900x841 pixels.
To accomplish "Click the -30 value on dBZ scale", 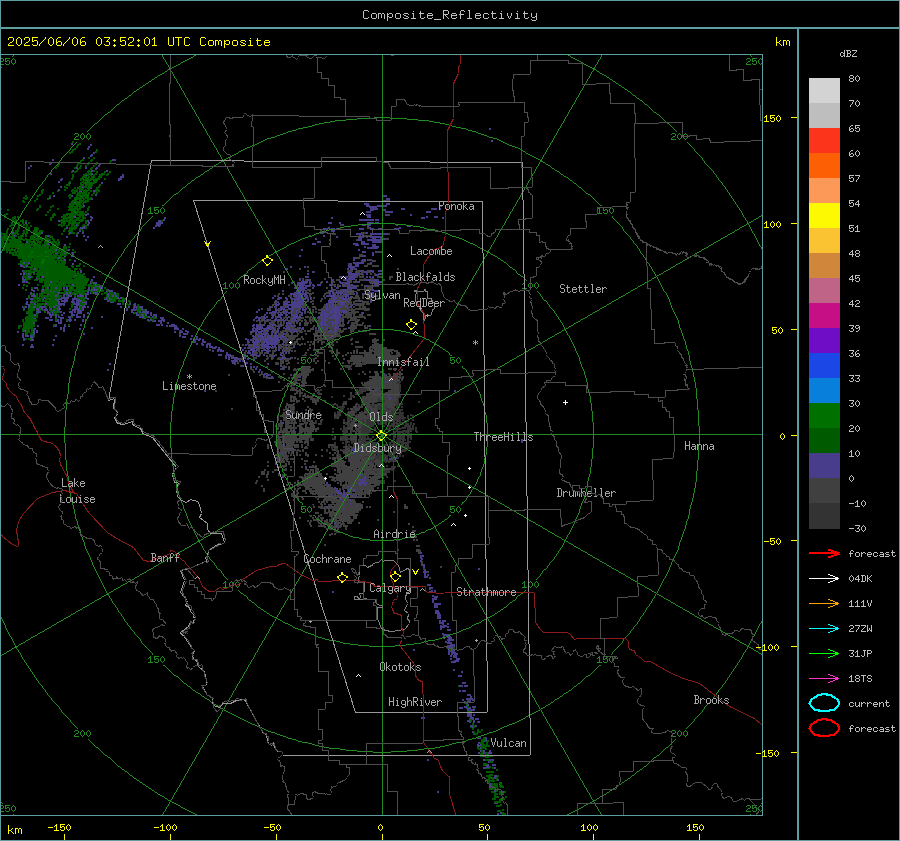I will pyautogui.click(x=858, y=528).
